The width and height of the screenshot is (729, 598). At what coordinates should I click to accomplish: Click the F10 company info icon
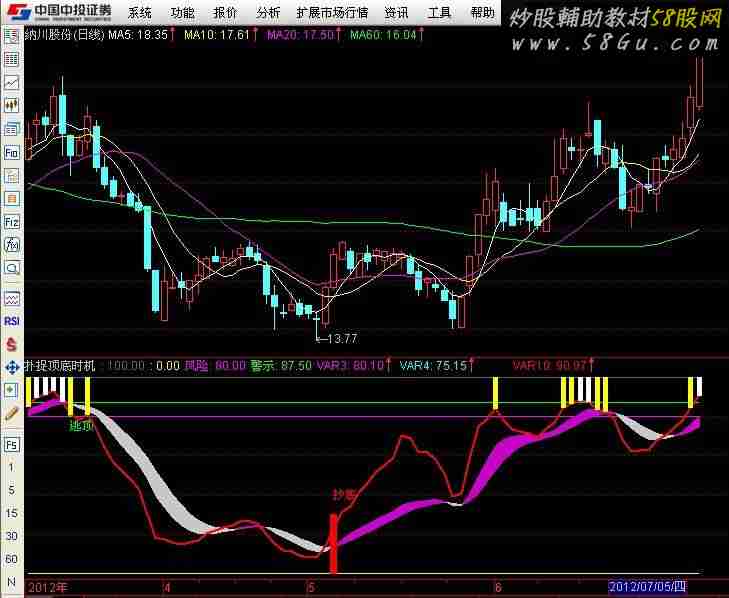click(x=12, y=152)
